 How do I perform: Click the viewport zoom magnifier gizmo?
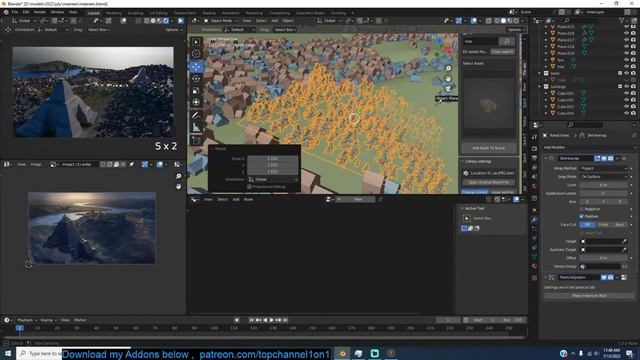(x=448, y=69)
